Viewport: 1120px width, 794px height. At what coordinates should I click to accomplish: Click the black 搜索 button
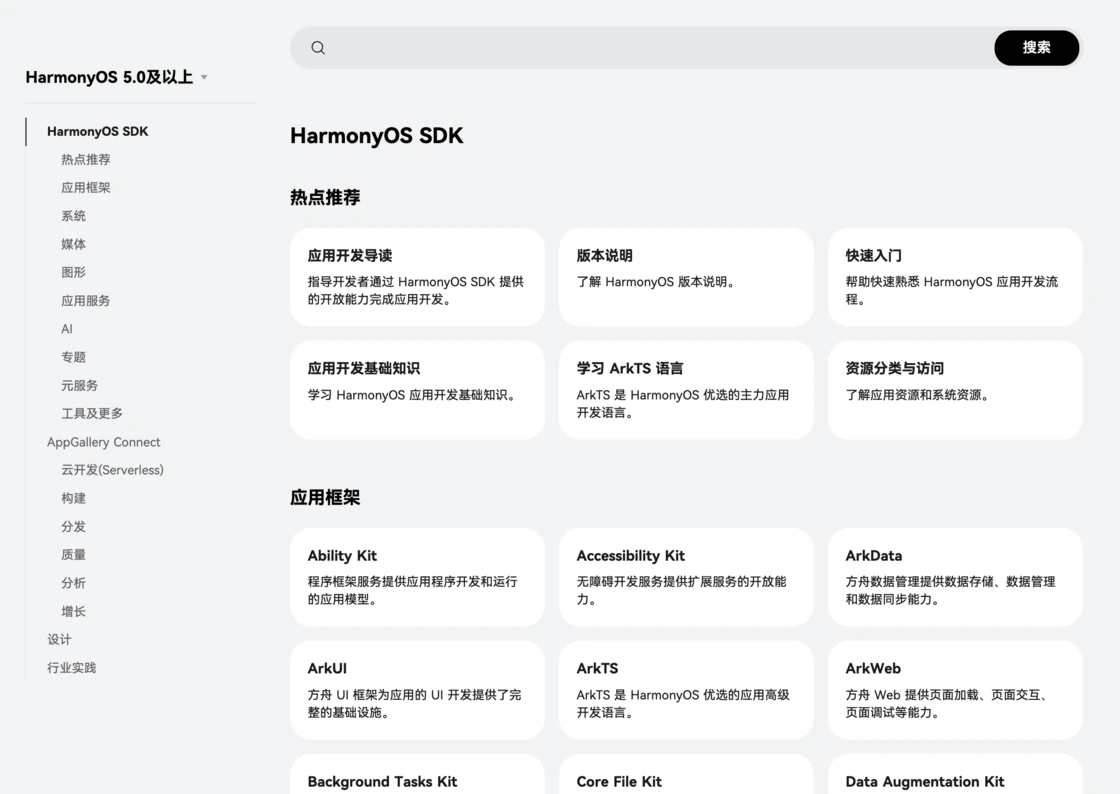(x=1036, y=48)
